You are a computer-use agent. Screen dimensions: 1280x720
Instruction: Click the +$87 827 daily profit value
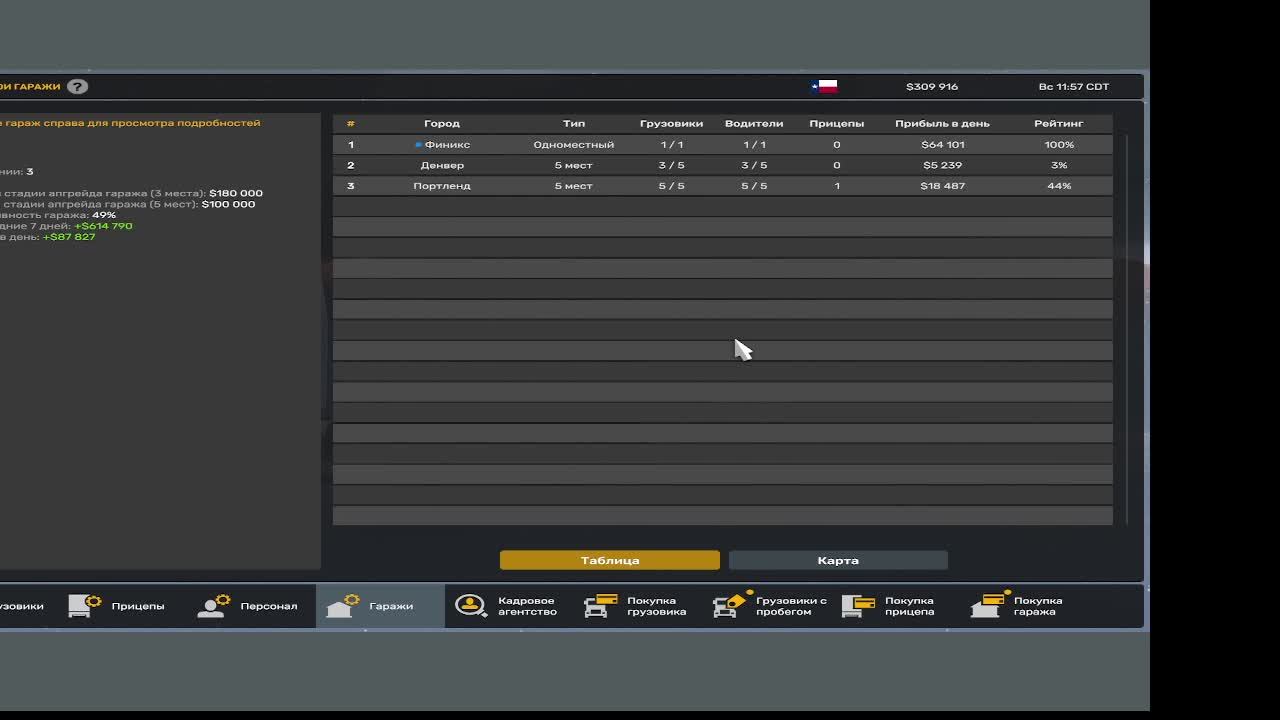[x=69, y=237]
